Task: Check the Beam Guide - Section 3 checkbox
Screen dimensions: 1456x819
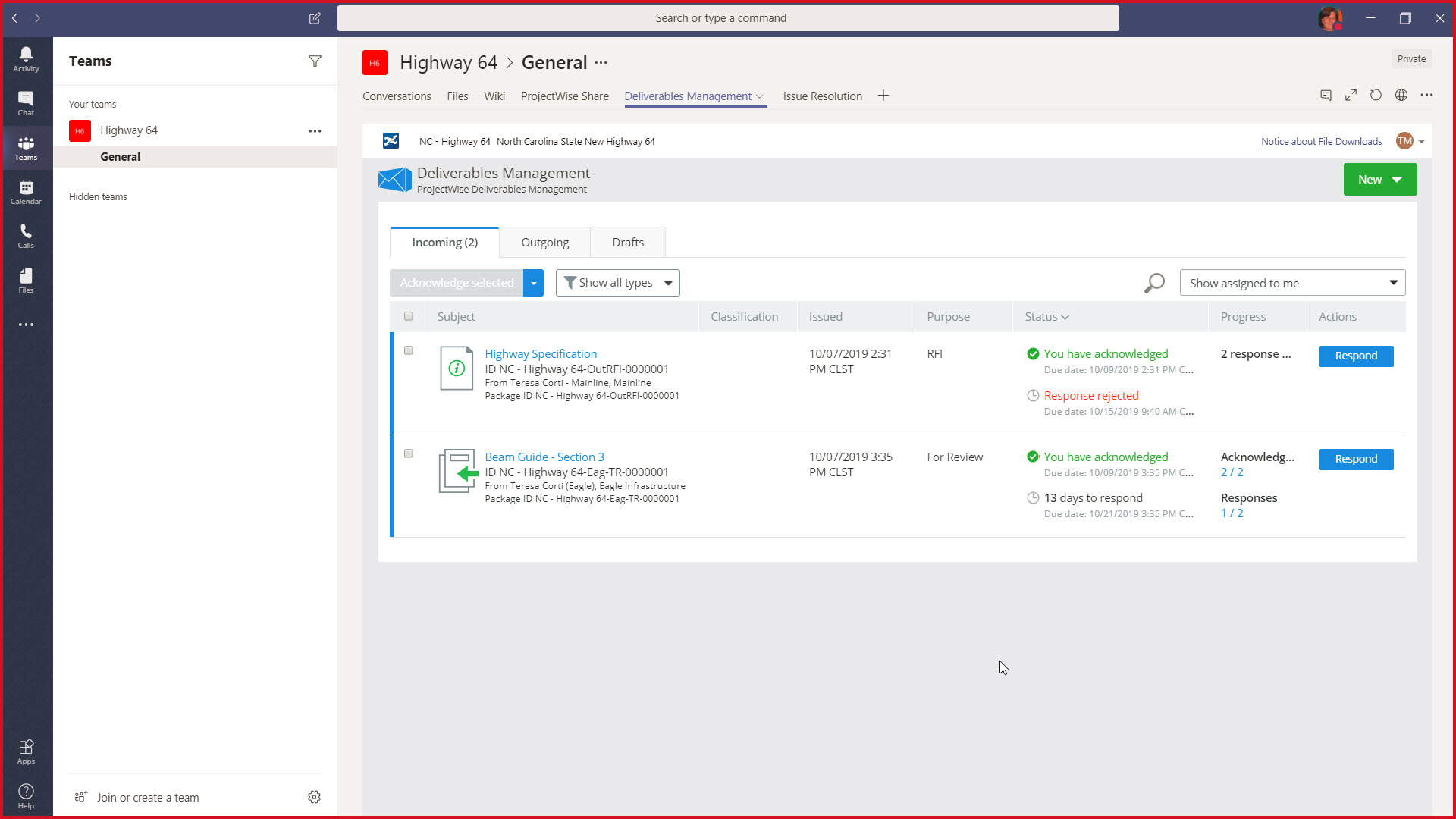Action: [x=409, y=453]
